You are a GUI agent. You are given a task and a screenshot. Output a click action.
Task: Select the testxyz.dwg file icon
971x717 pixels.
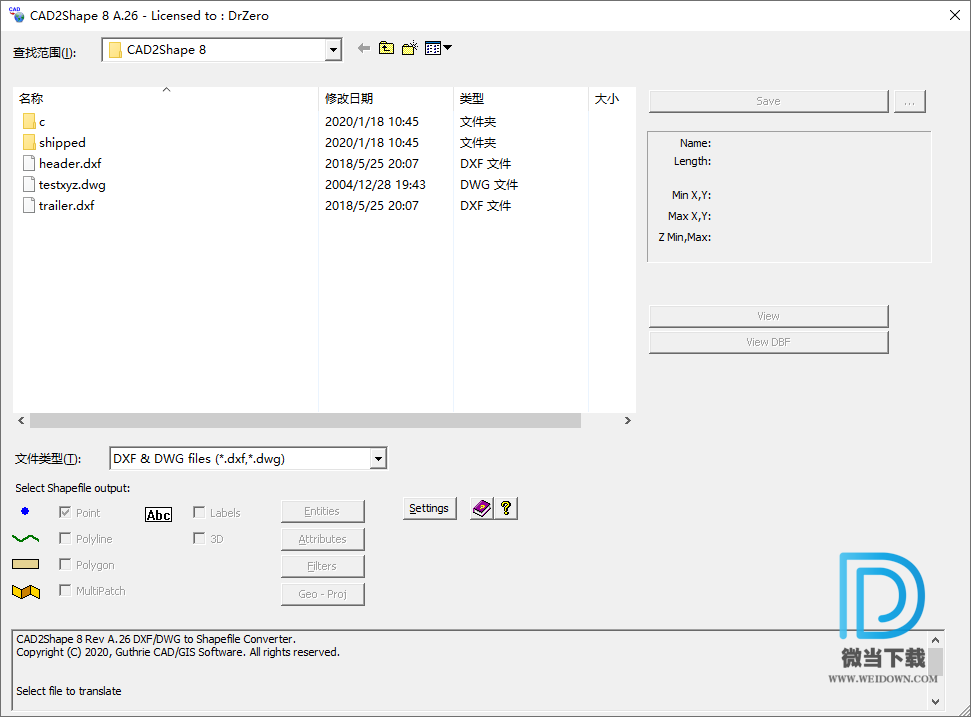tap(28, 185)
